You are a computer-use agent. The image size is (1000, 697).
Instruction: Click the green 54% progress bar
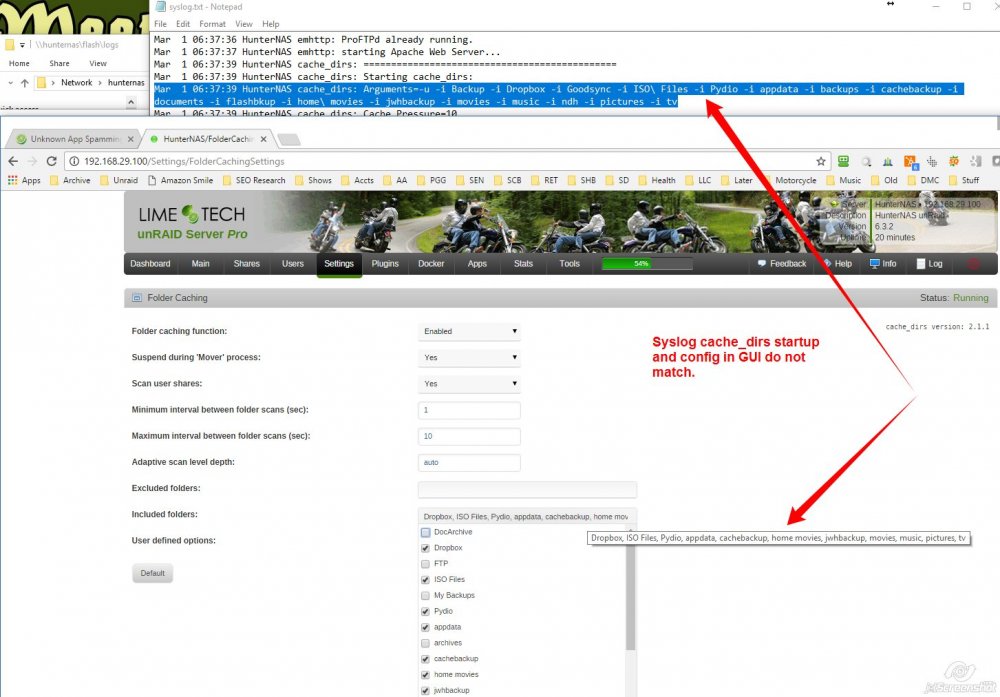pyautogui.click(x=647, y=263)
